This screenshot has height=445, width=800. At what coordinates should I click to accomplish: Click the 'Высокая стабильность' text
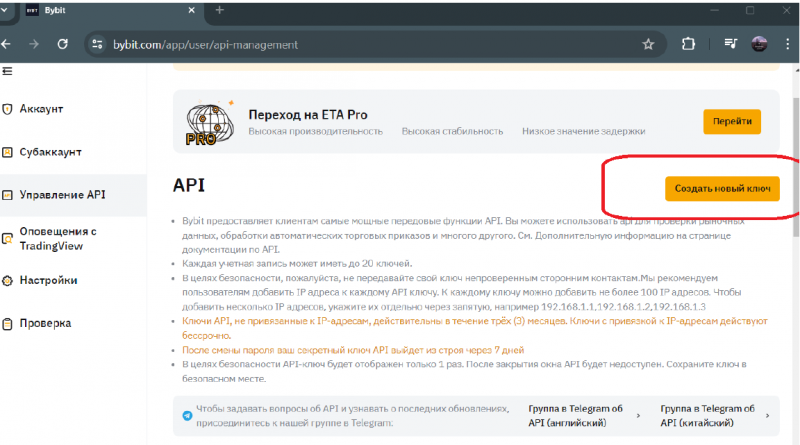pos(452,131)
